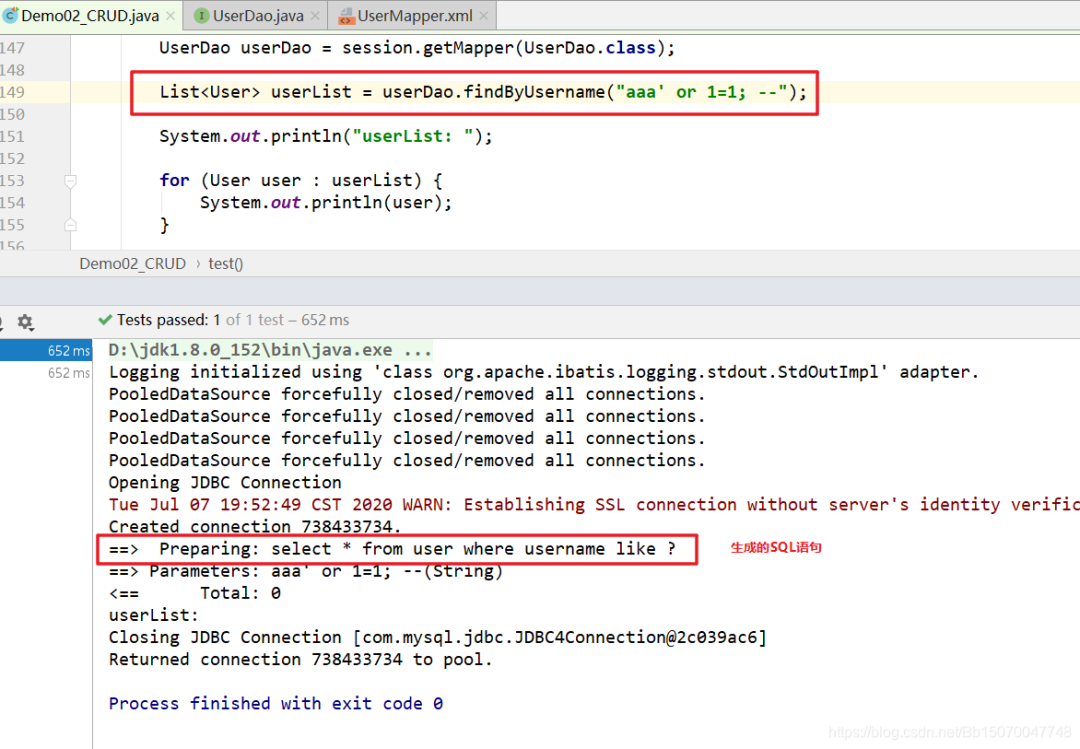This screenshot has height=749, width=1080.
Task: Click the 'Tests passed: 1 of 1 test' status
Action: pyautogui.click(x=233, y=320)
